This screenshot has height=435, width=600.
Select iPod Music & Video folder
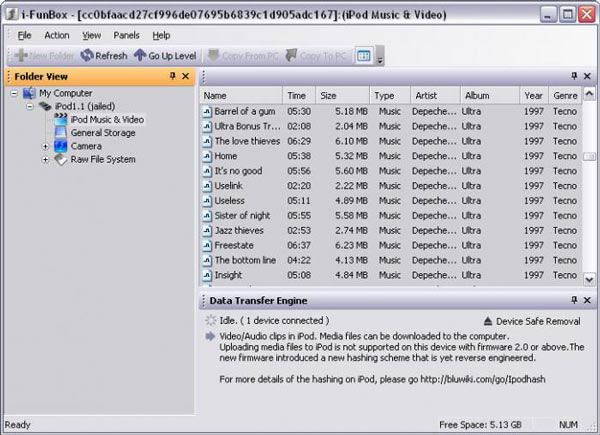(107, 120)
